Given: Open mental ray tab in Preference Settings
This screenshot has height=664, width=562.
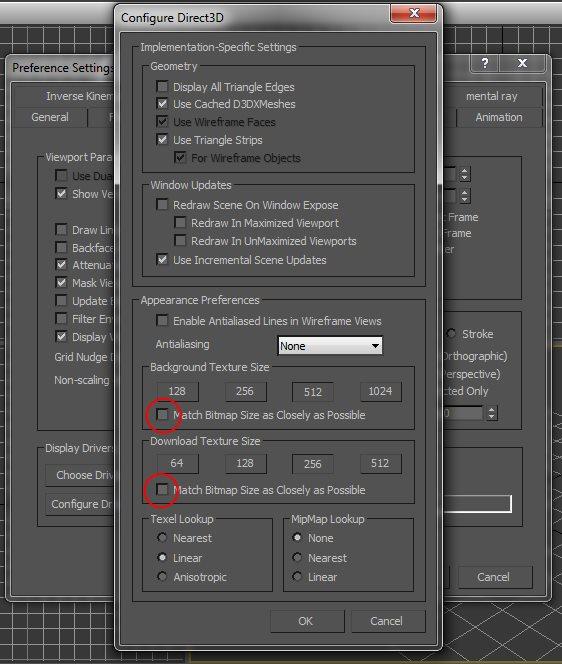Looking at the screenshot, I should (x=492, y=97).
